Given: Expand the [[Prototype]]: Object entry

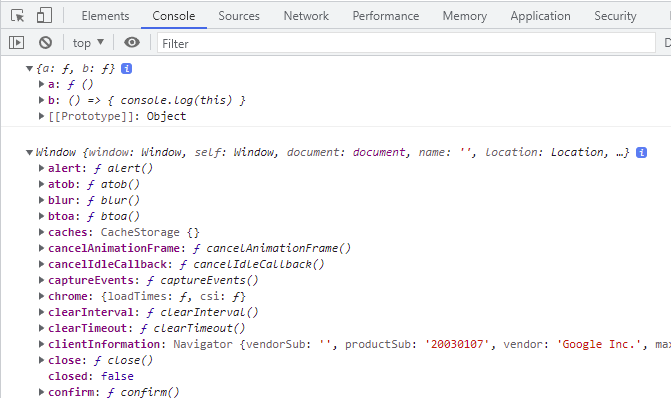Looking at the screenshot, I should [42, 116].
